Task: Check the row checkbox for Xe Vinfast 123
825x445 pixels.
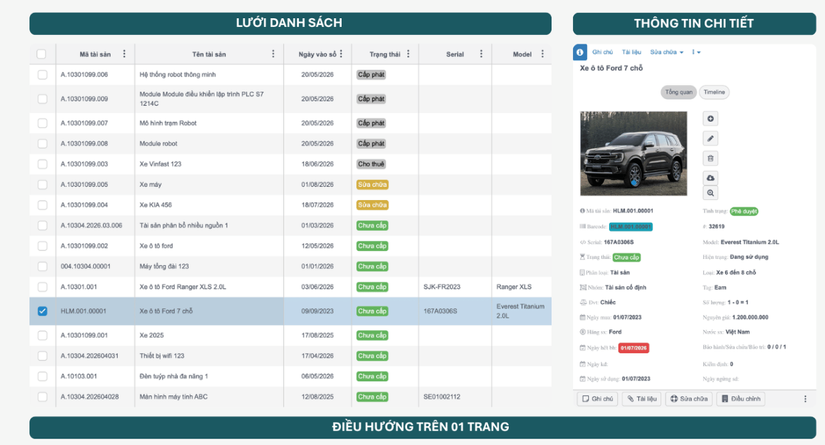Action: click(x=42, y=164)
